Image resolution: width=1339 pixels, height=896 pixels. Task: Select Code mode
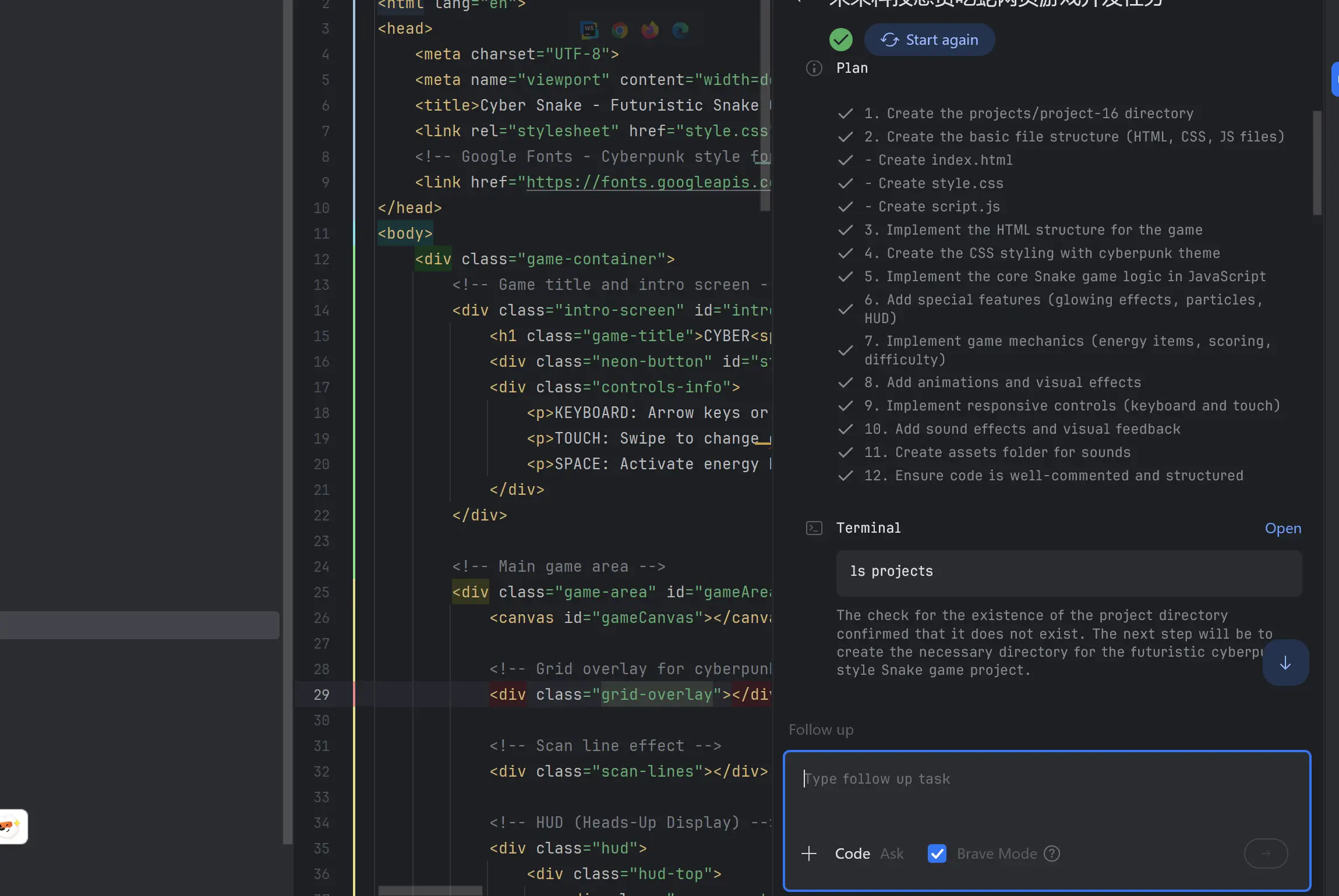[852, 853]
